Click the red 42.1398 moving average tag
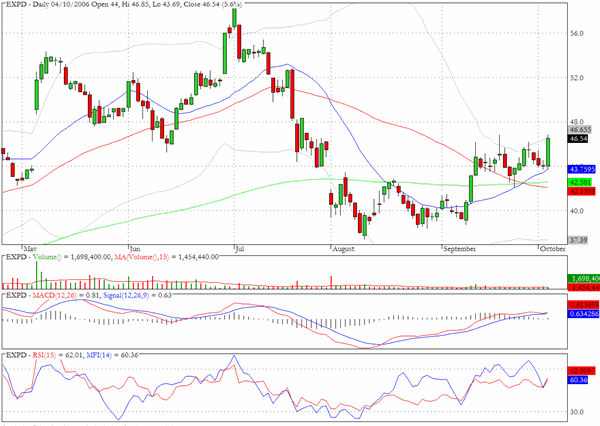The image size is (600, 426). [x=582, y=191]
